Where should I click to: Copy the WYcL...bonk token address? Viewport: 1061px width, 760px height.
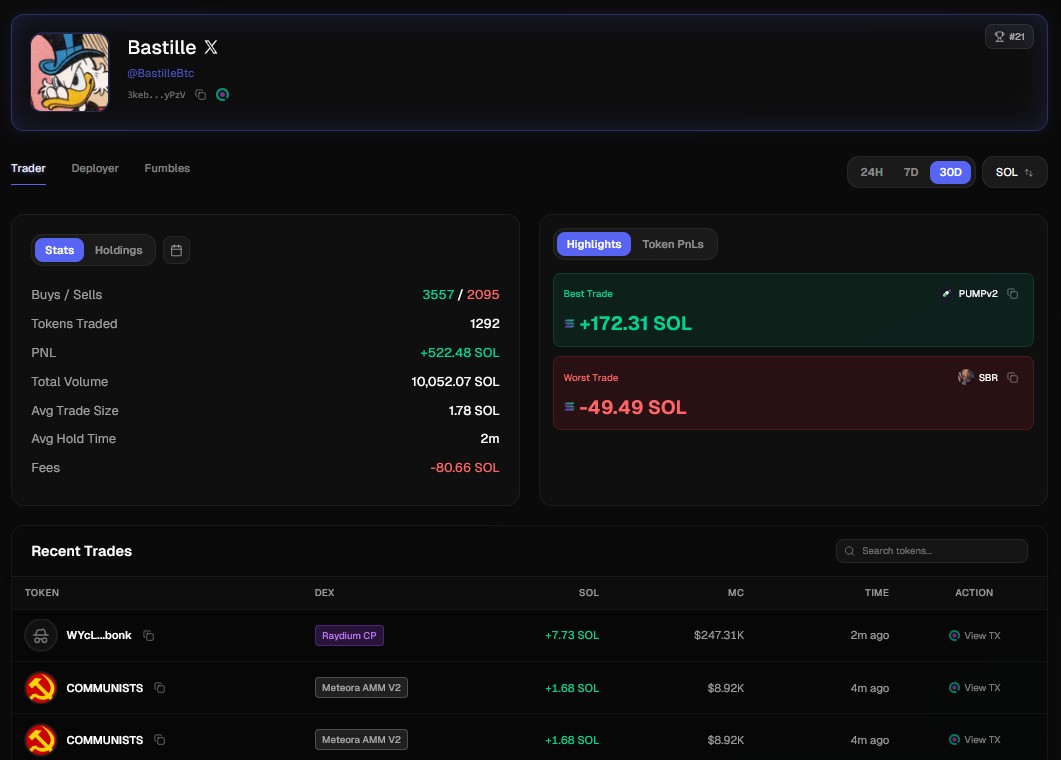[149, 636]
